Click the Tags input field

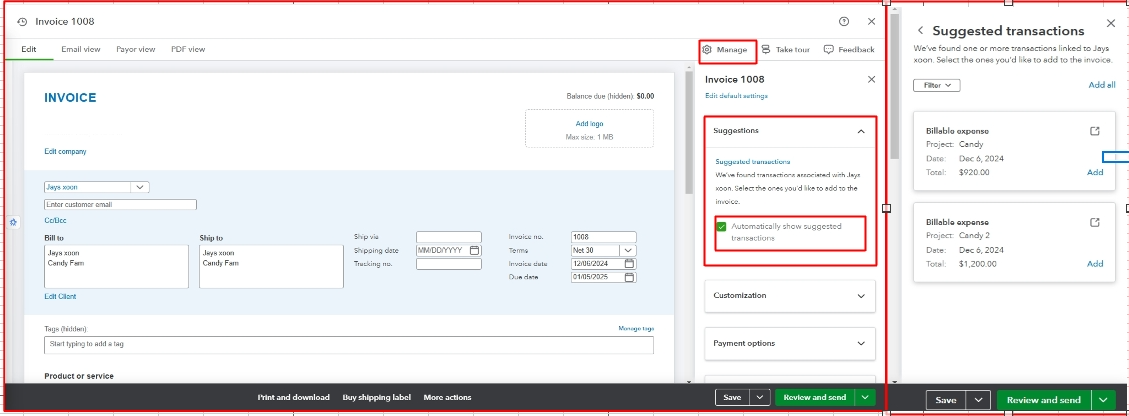pyautogui.click(x=349, y=345)
